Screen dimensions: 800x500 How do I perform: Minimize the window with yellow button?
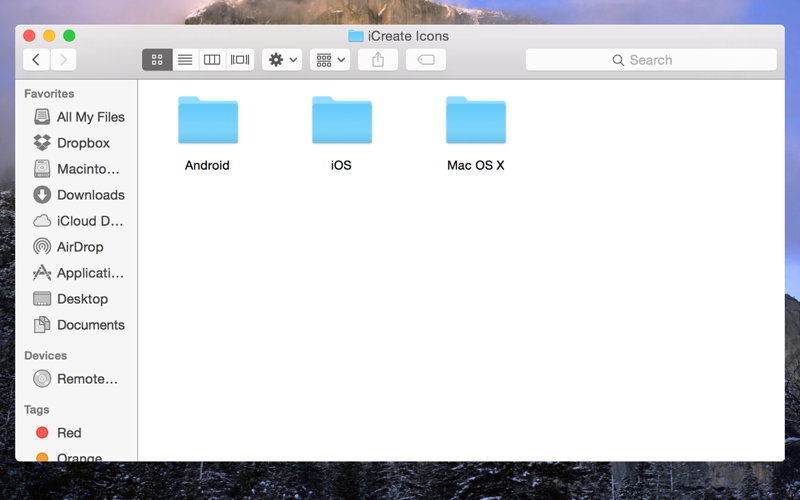click(x=49, y=36)
